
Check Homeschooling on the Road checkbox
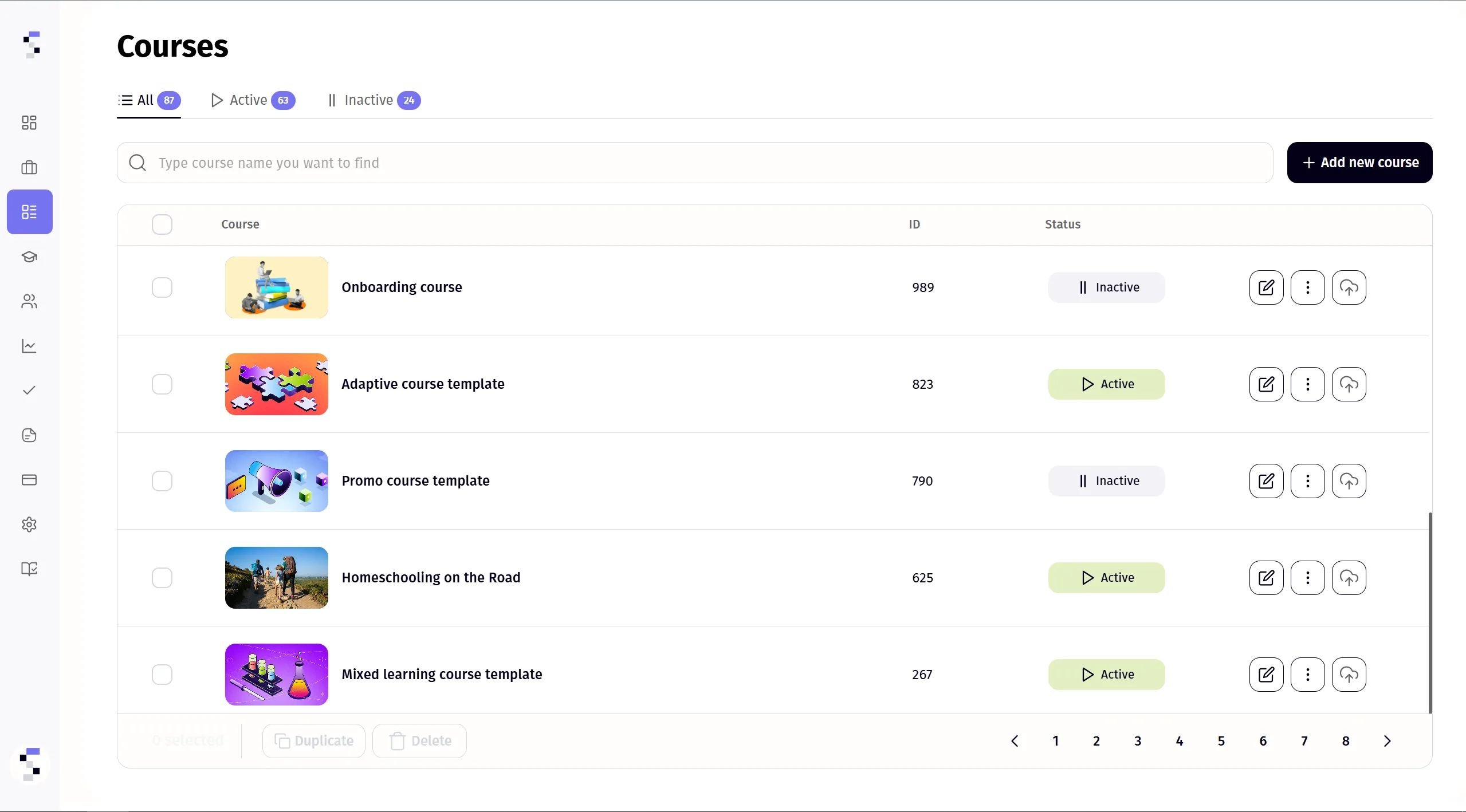162,578
